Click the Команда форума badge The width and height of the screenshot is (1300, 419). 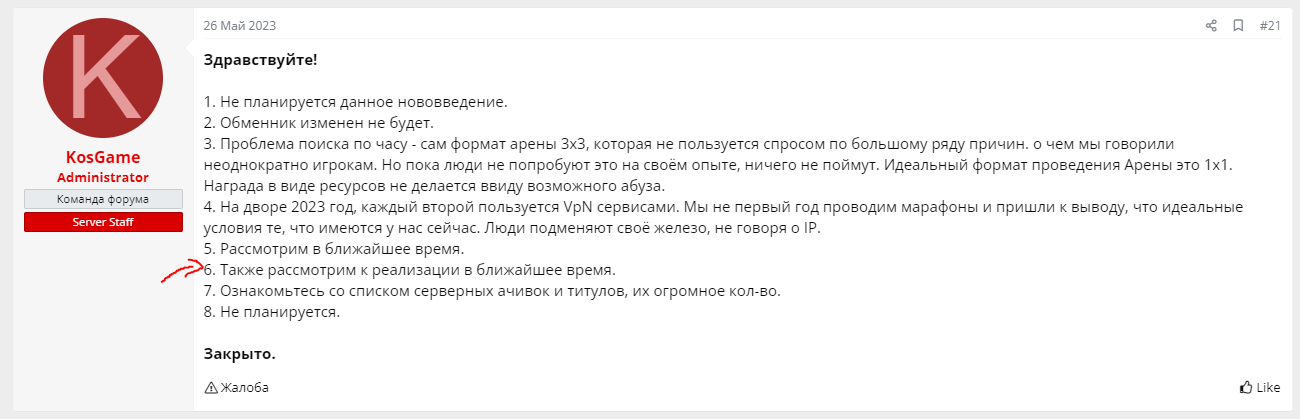(x=102, y=199)
